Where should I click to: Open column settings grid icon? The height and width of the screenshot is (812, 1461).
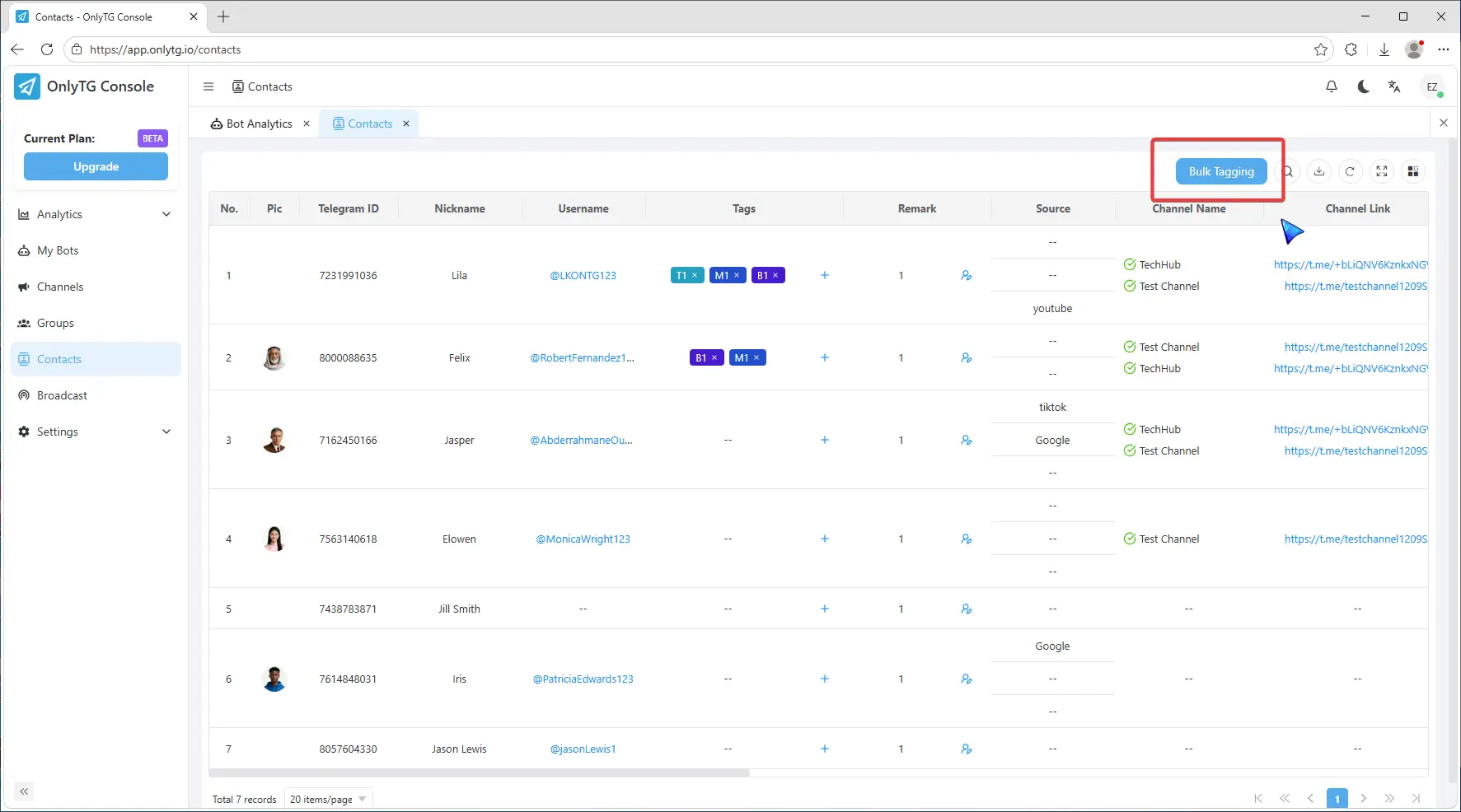1412,171
